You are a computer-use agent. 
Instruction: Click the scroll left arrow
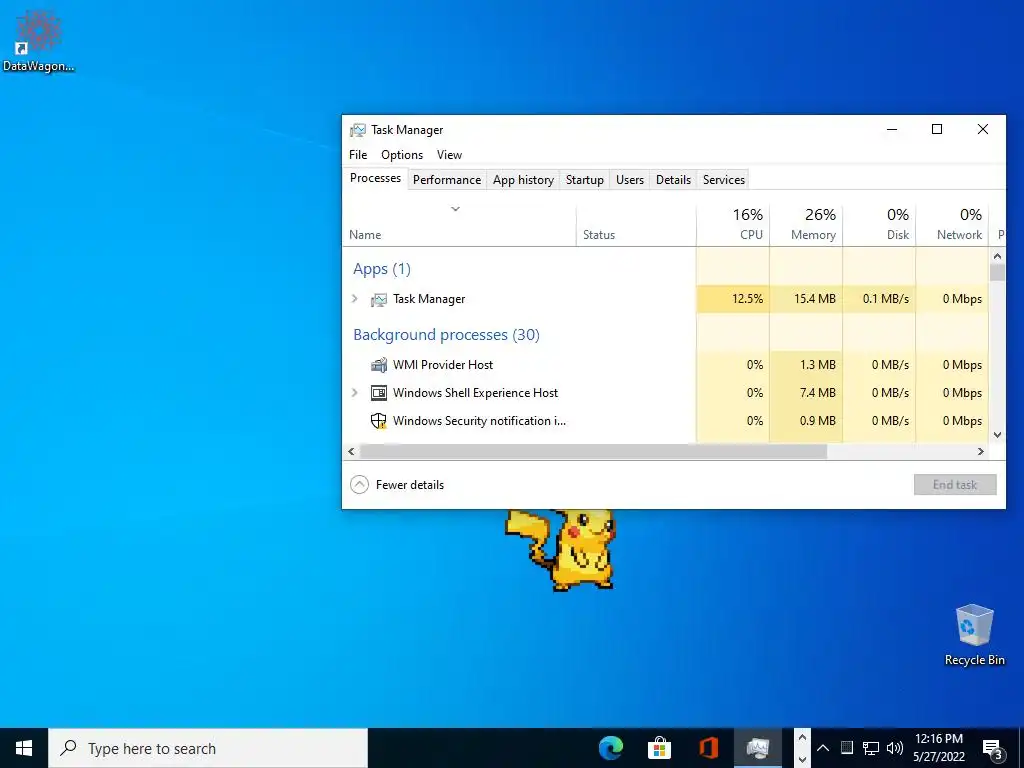click(x=351, y=451)
